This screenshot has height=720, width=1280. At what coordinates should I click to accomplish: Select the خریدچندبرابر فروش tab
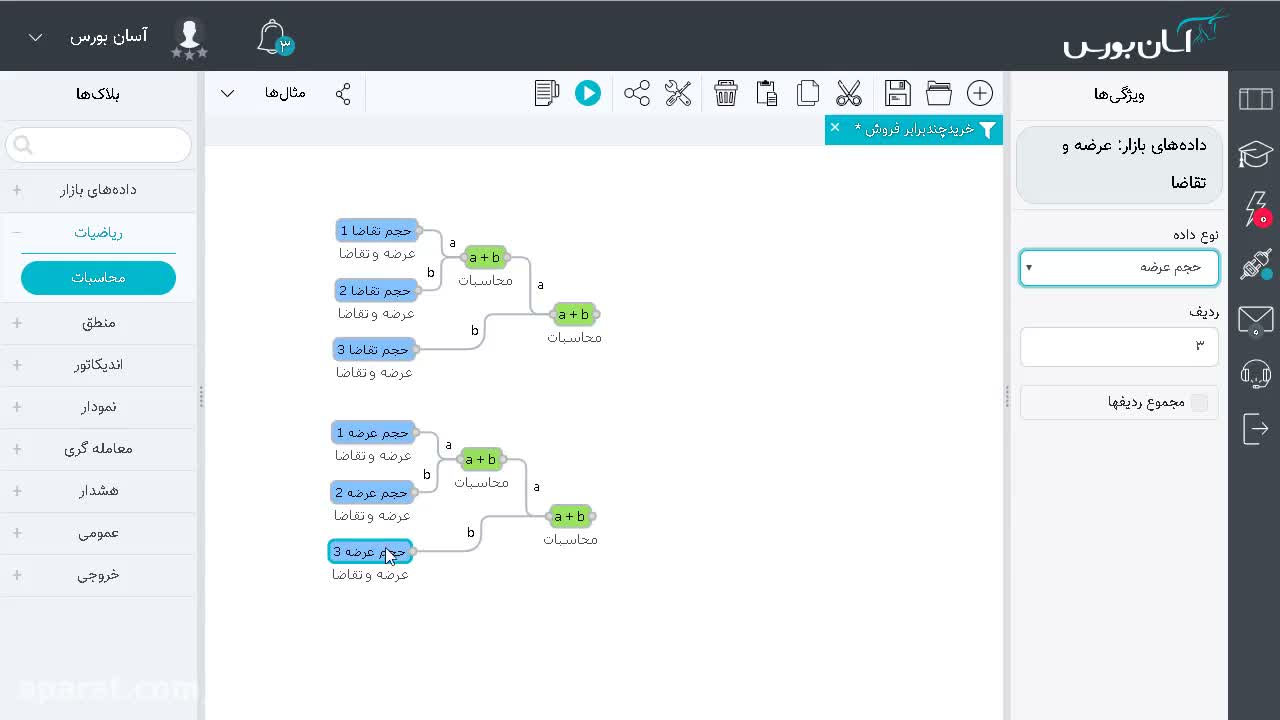[914, 129]
